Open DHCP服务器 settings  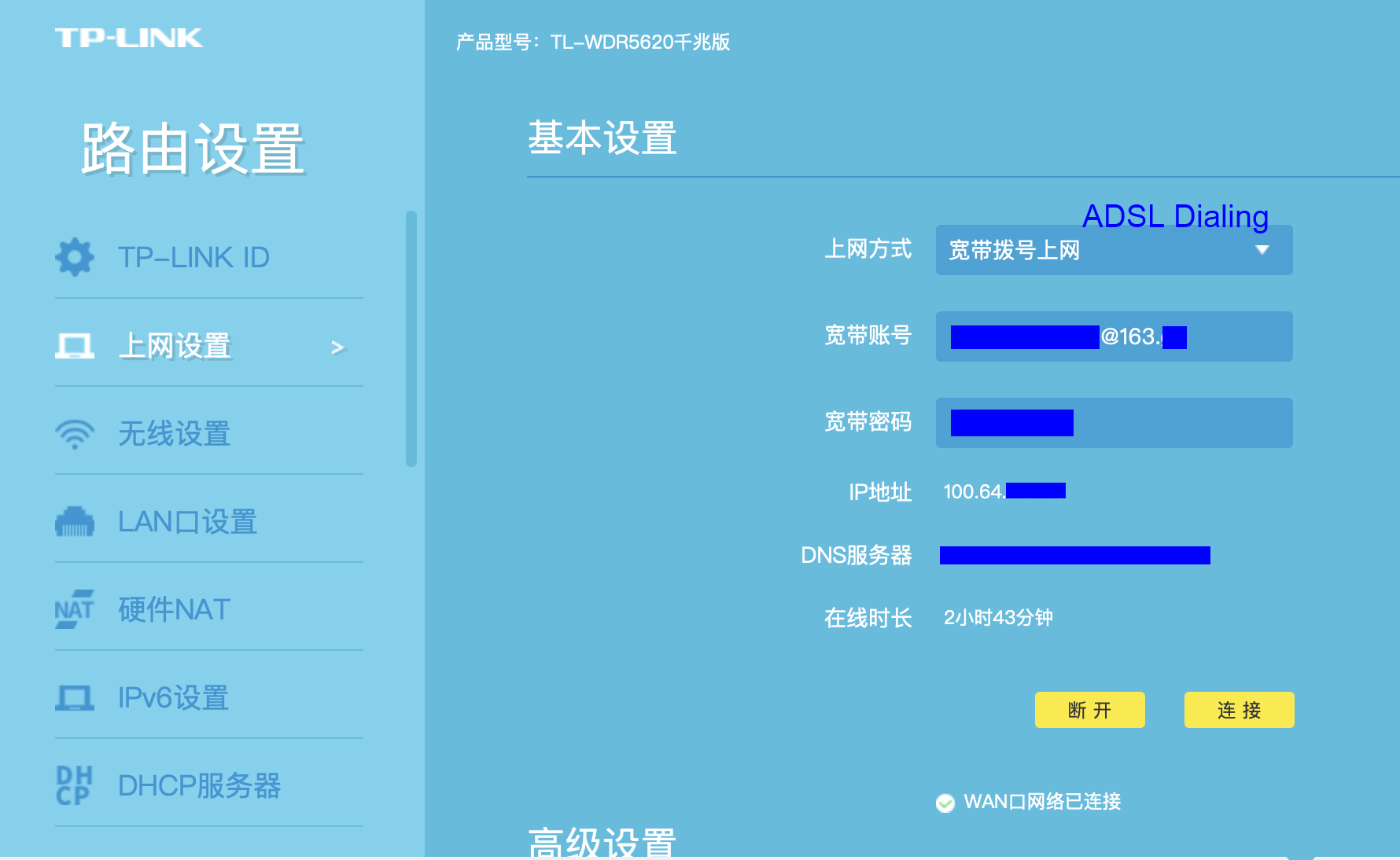click(209, 785)
